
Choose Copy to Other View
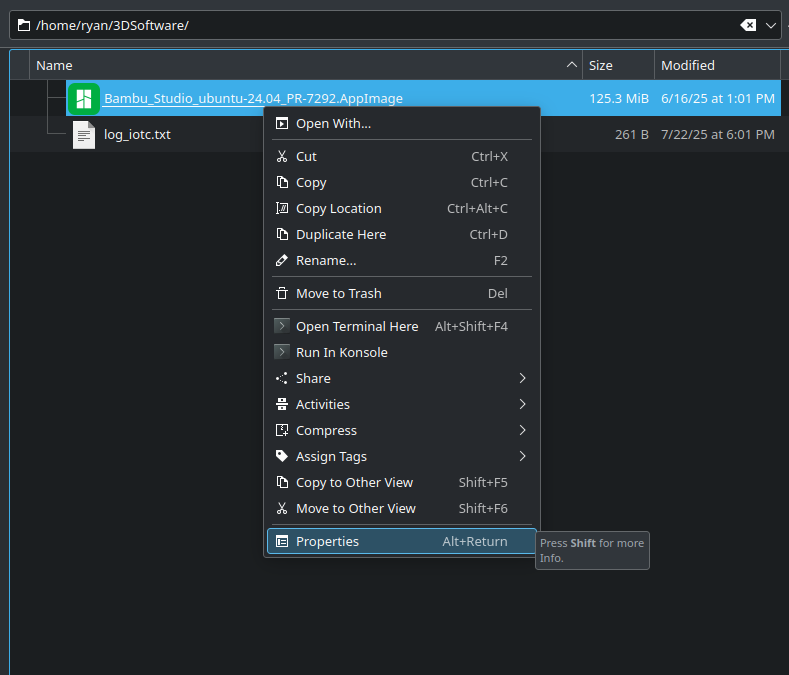402,483
